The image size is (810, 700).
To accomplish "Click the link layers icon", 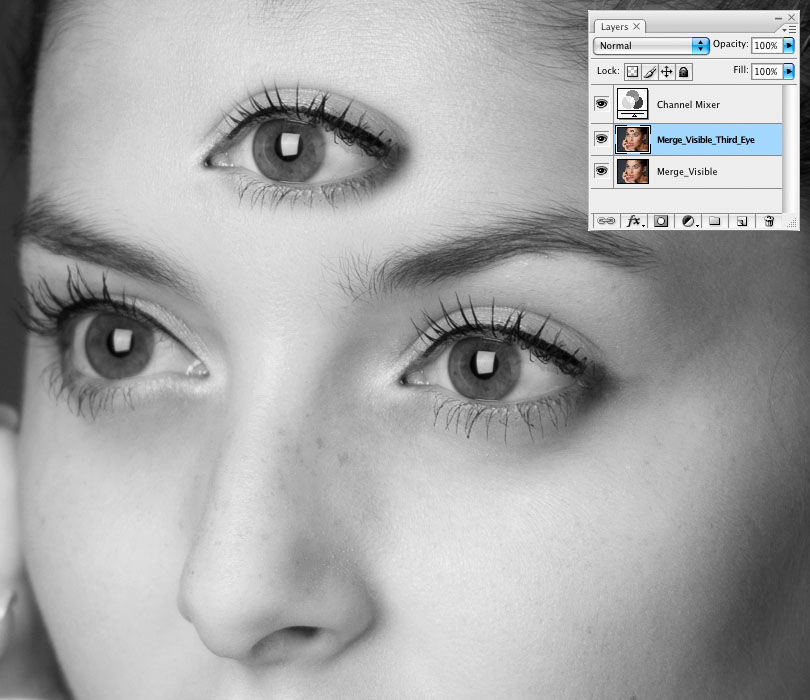I will (605, 221).
